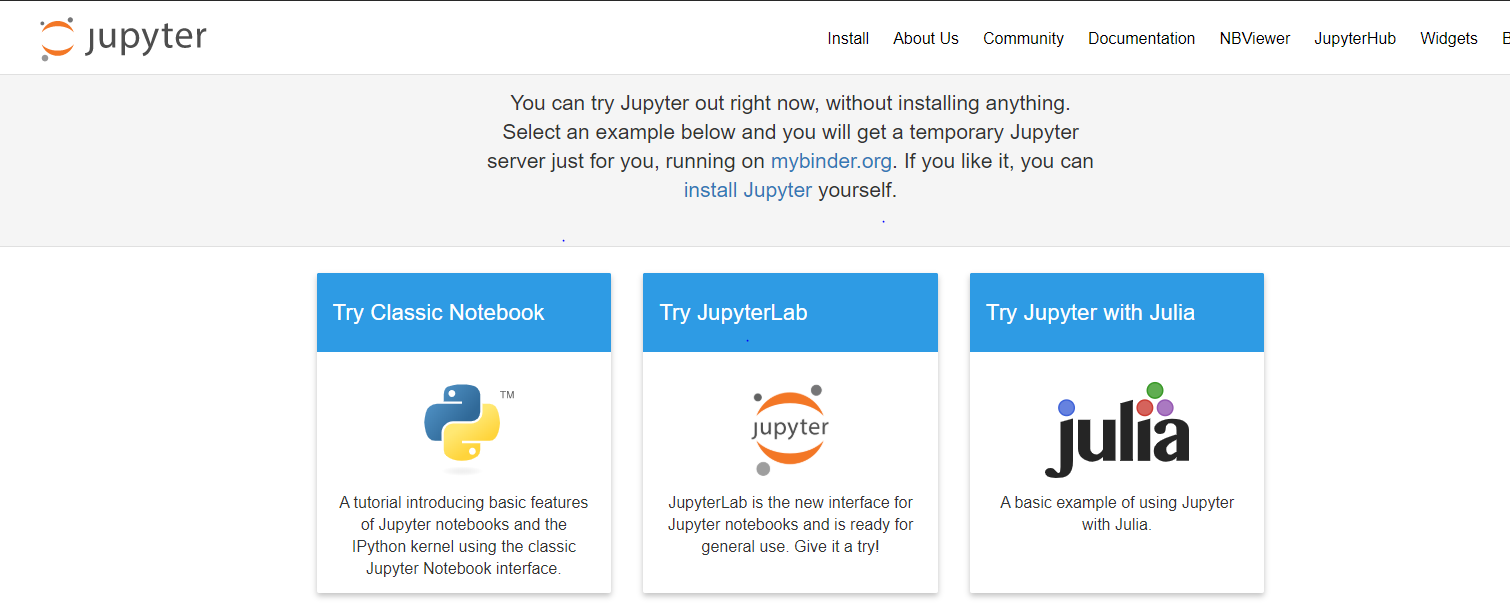
Task: Go to About Us page
Action: click(x=926, y=38)
